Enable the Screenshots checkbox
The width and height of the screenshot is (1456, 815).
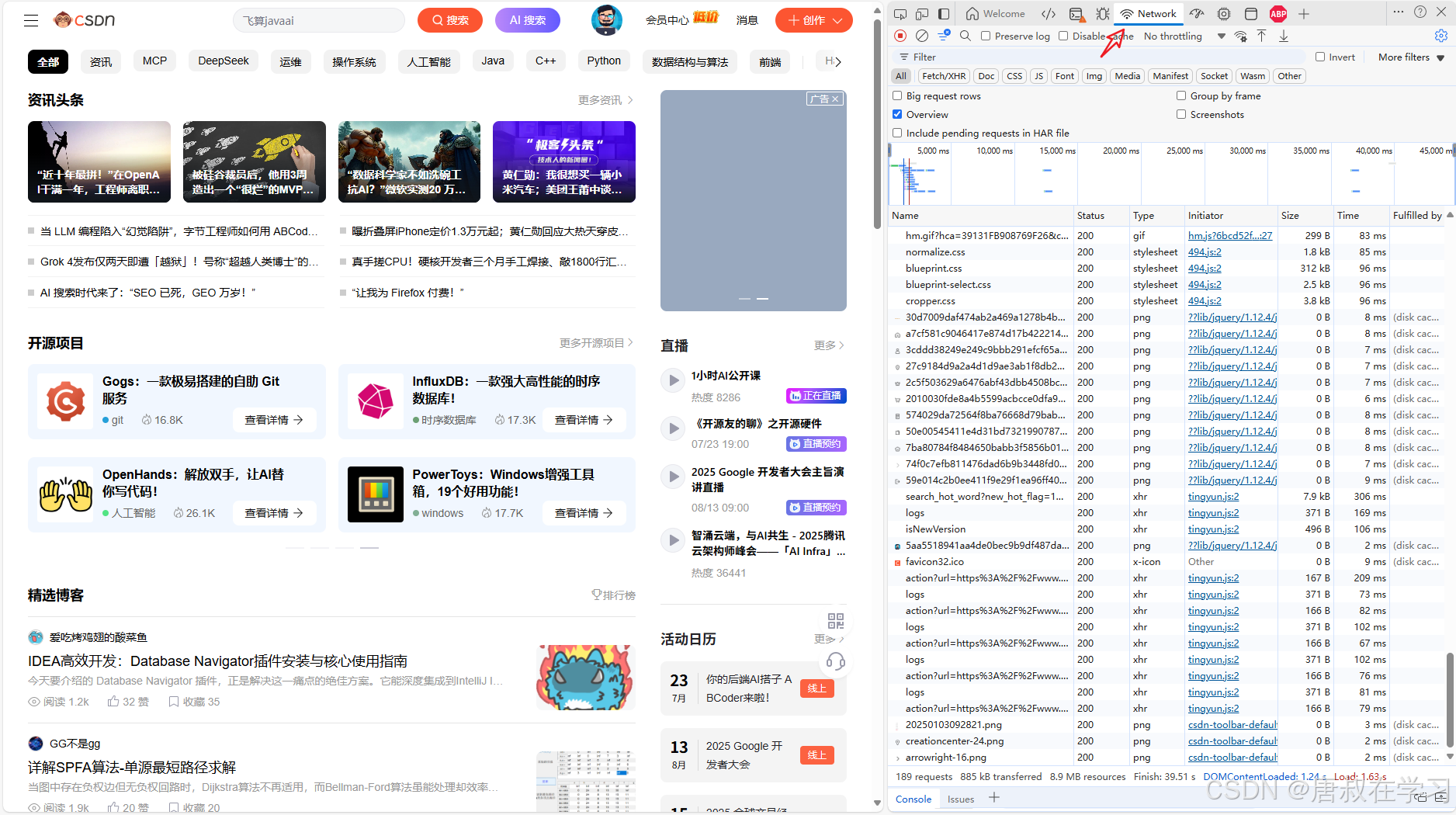click(x=1181, y=114)
